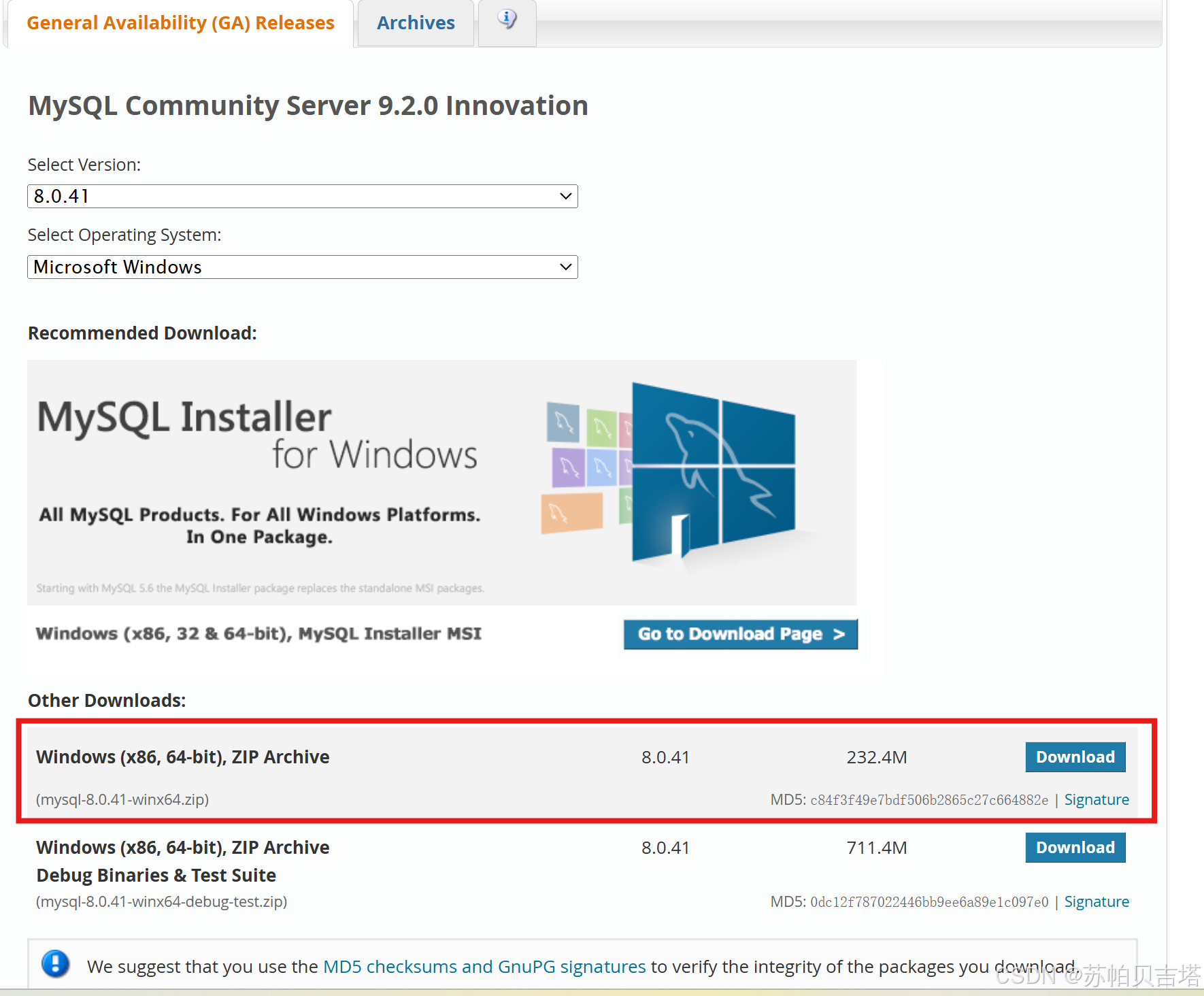Expand the Select Version dropdown showing 8.0.41
Screen dimensions: 1204x996
click(x=303, y=197)
